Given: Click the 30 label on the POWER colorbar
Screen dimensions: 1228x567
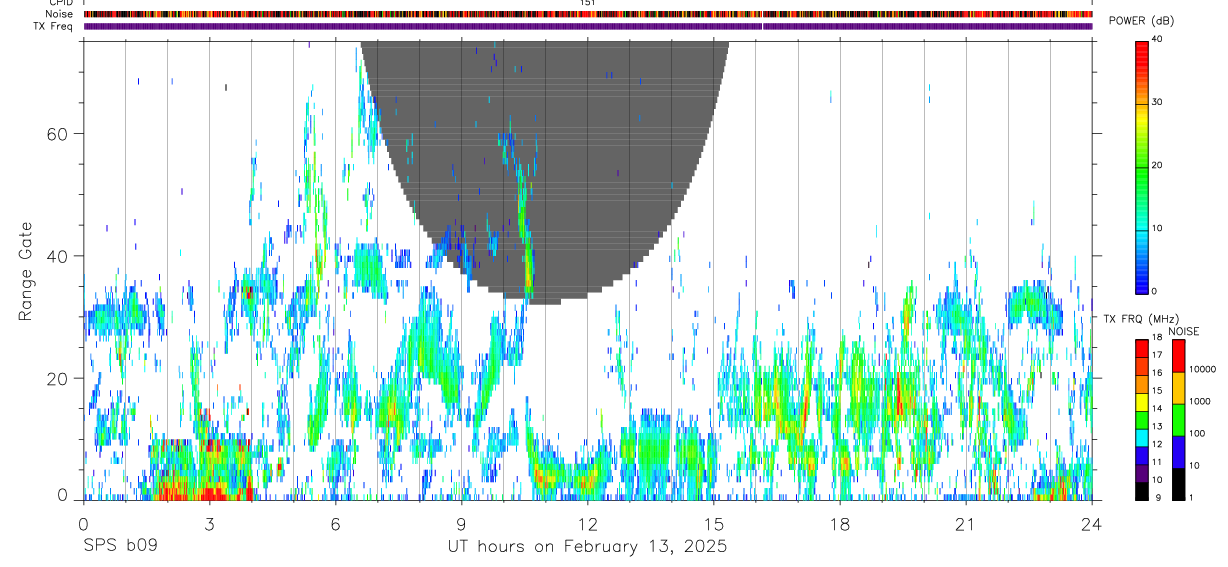Looking at the screenshot, I should coord(1157,103).
